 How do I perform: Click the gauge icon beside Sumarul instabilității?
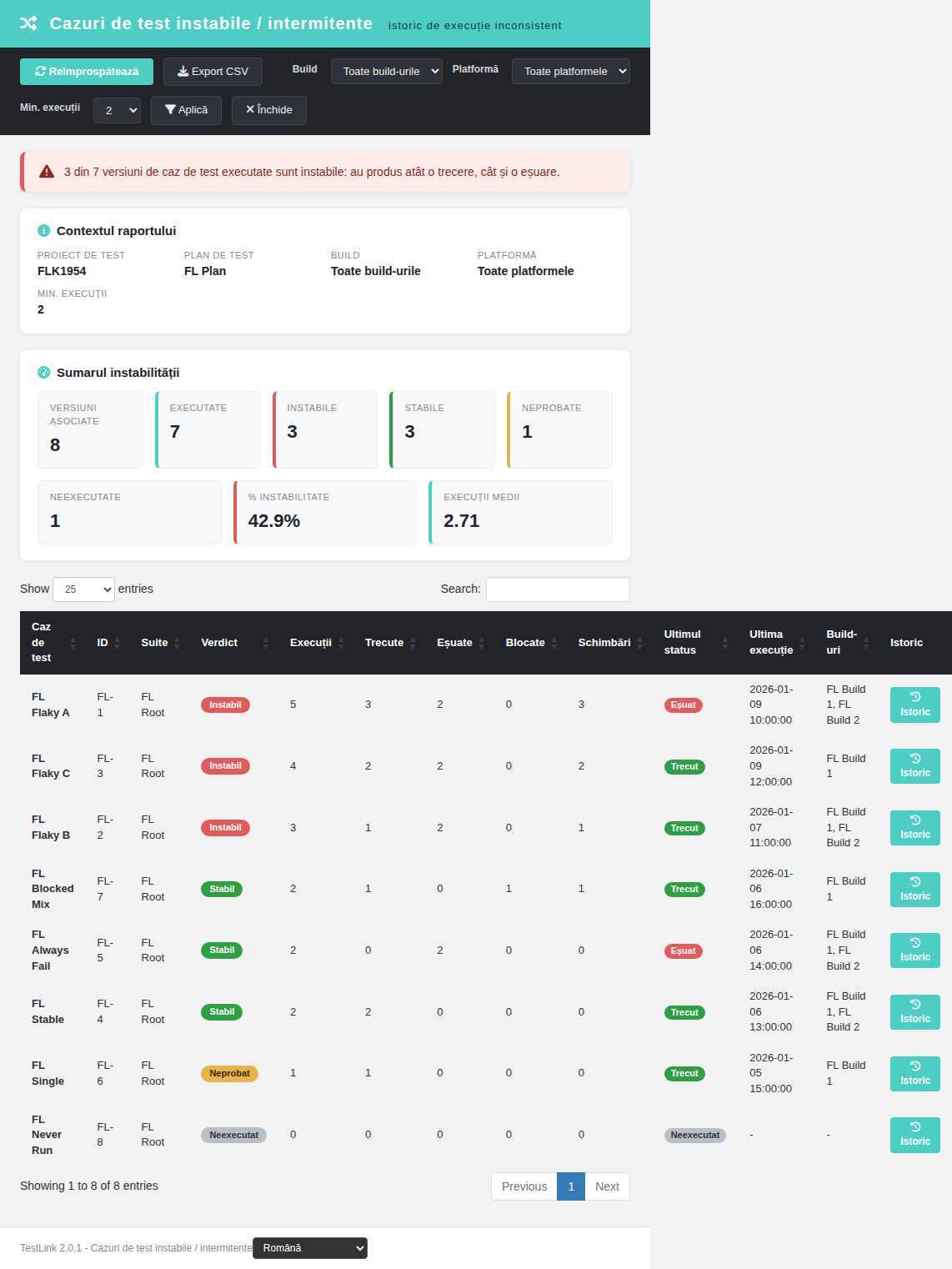[44, 373]
